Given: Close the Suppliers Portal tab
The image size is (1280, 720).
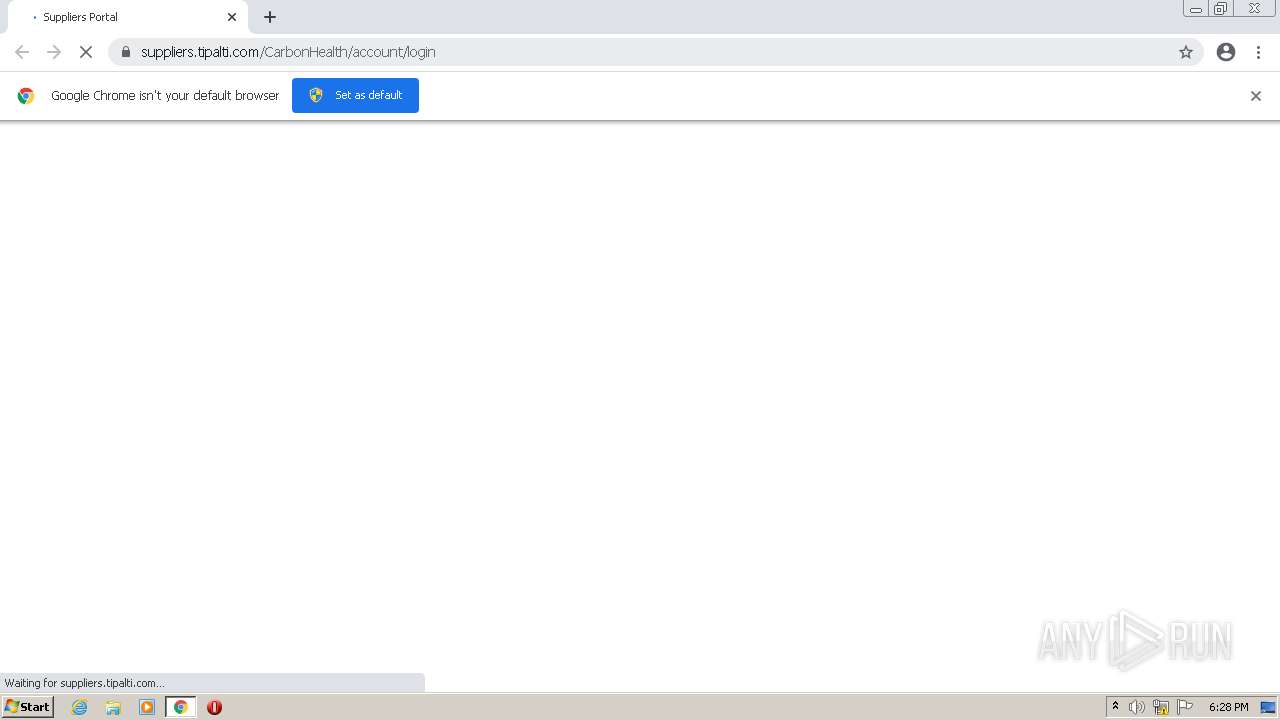Looking at the screenshot, I should point(232,17).
